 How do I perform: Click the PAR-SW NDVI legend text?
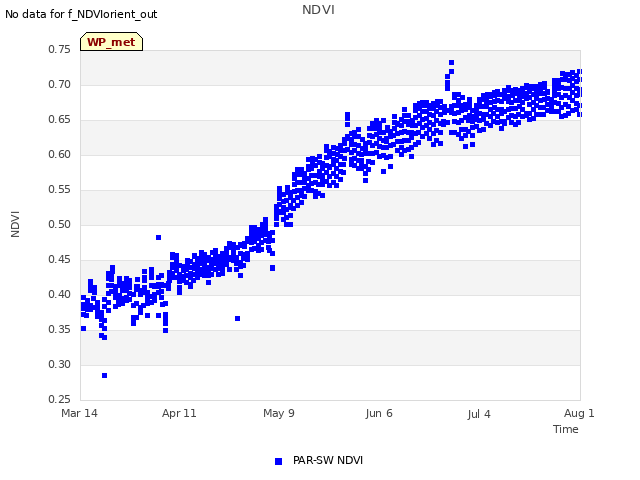click(x=328, y=460)
